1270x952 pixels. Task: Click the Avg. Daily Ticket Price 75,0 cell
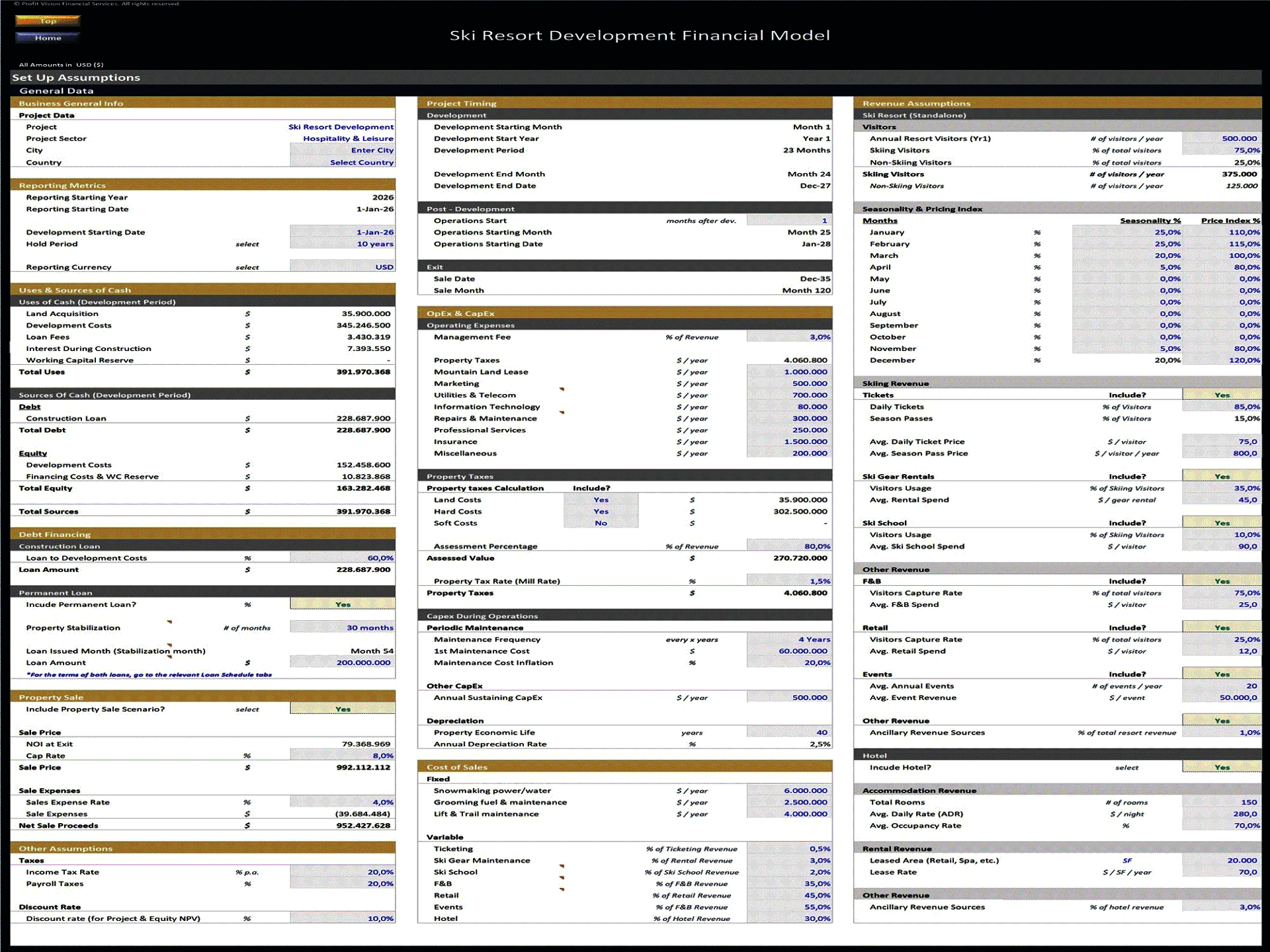(1222, 442)
